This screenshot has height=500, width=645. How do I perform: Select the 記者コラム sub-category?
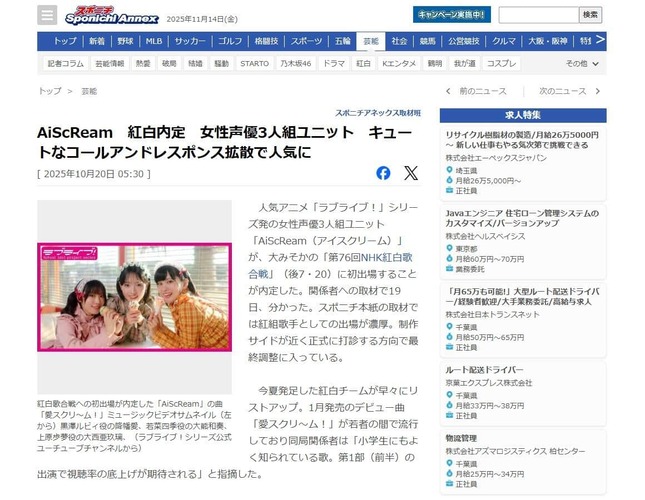(65, 64)
